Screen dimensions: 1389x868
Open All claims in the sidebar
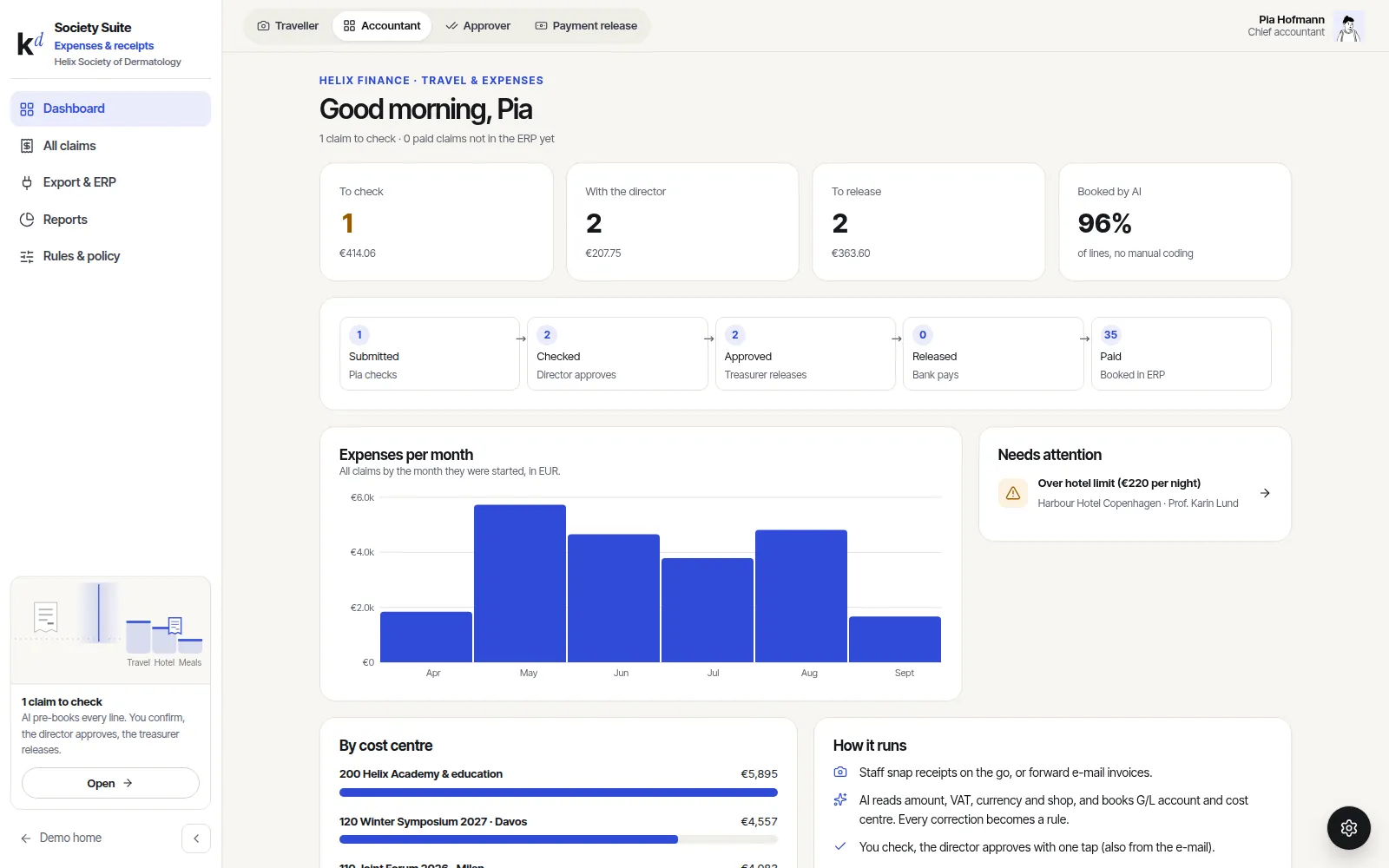pyautogui.click(x=110, y=146)
